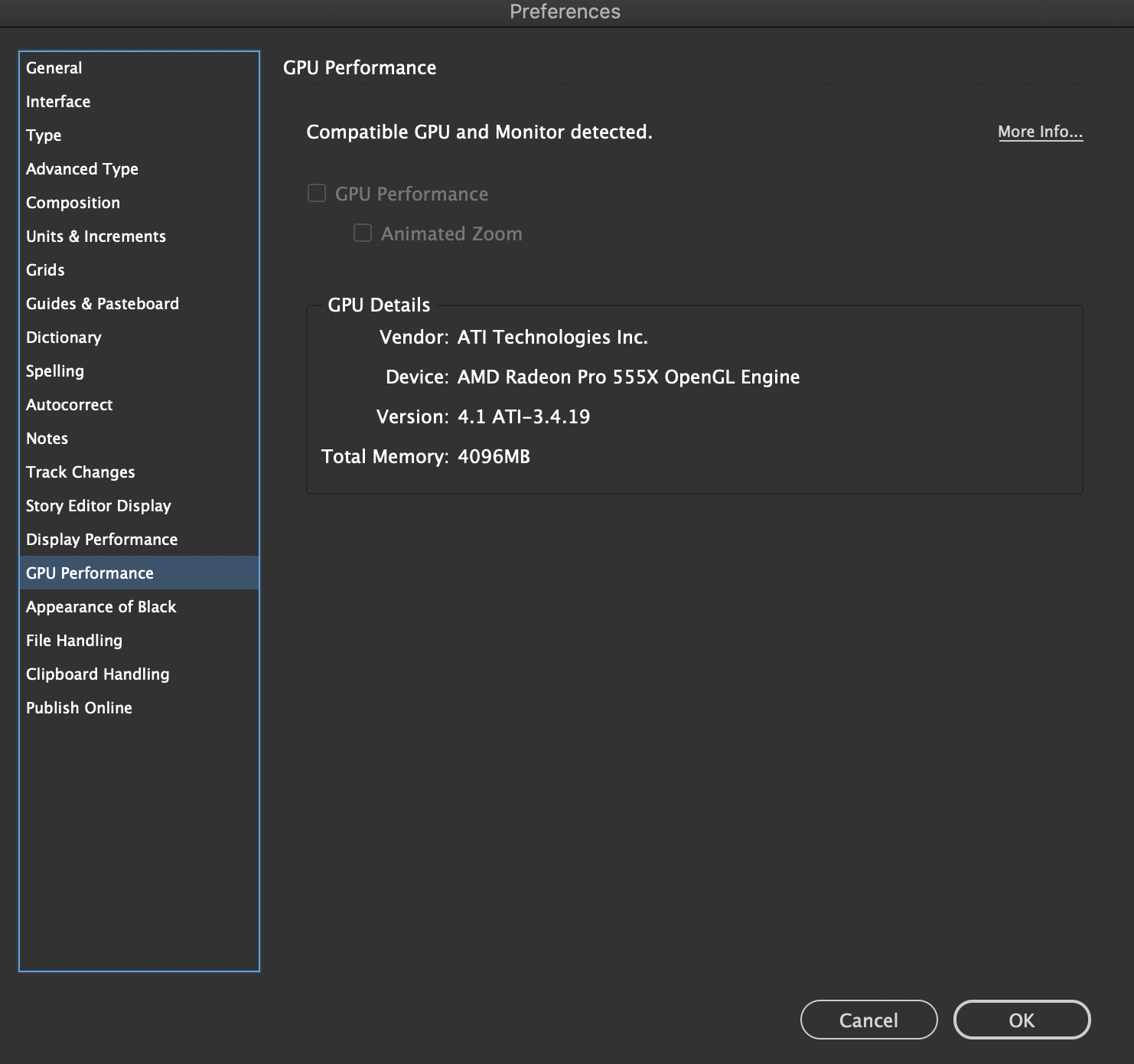Click the OK button
The image size is (1134, 1064).
click(x=1022, y=1020)
